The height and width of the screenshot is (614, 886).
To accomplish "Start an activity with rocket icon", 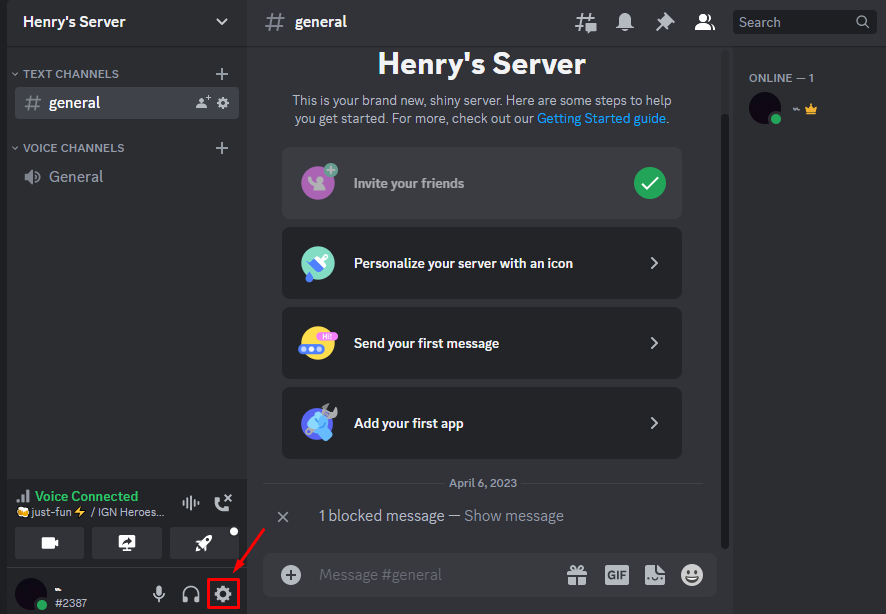I will pos(204,543).
